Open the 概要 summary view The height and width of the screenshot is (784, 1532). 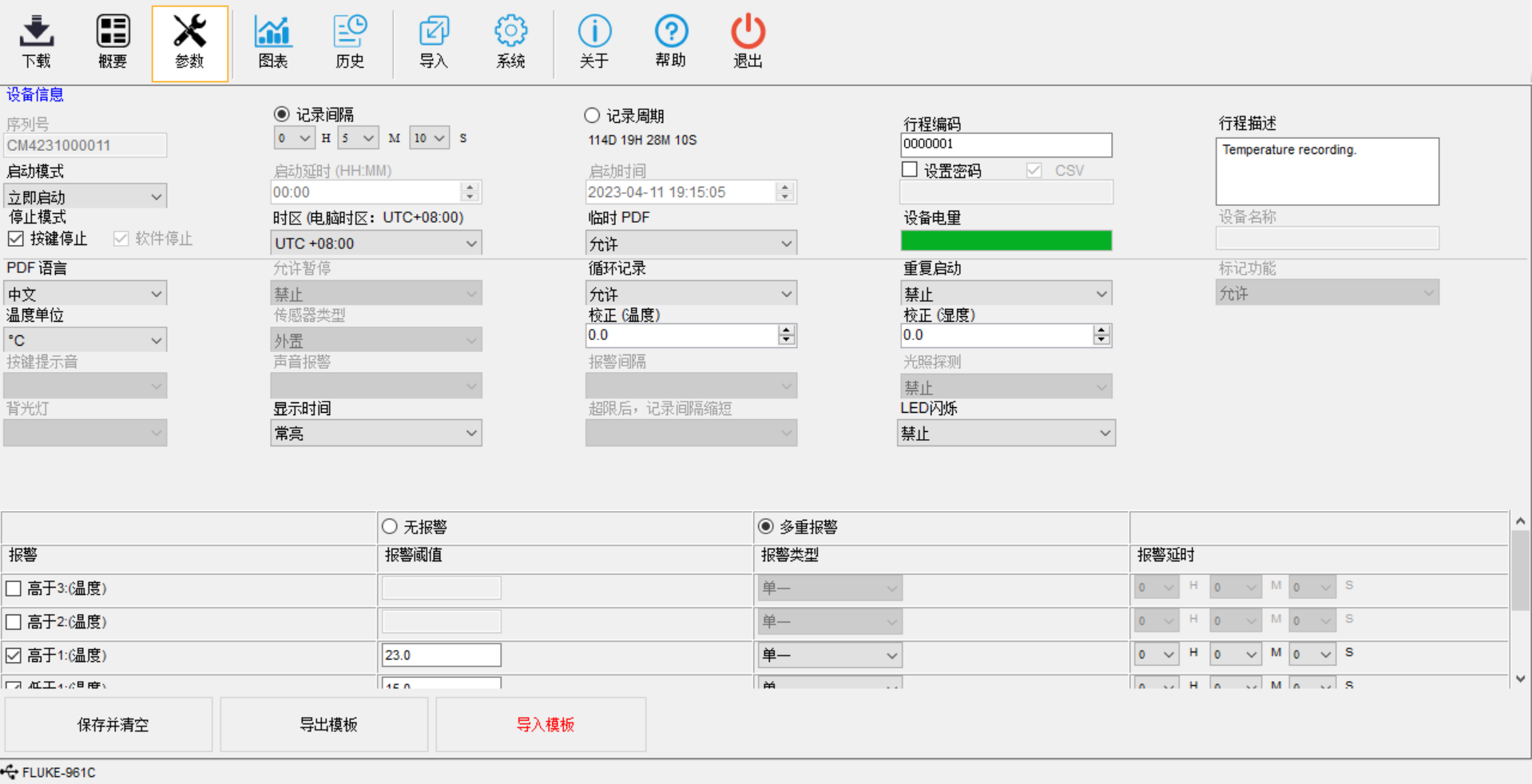pyautogui.click(x=113, y=42)
